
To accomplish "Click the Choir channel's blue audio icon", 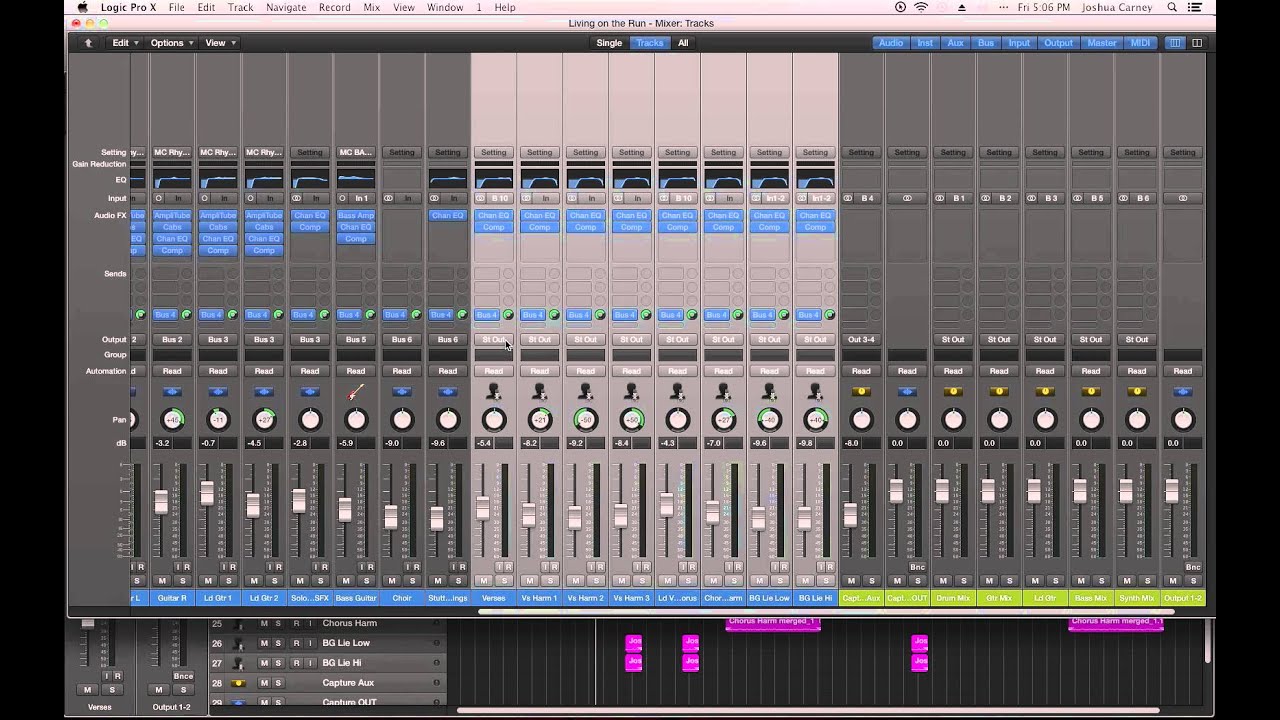I will pos(402,392).
